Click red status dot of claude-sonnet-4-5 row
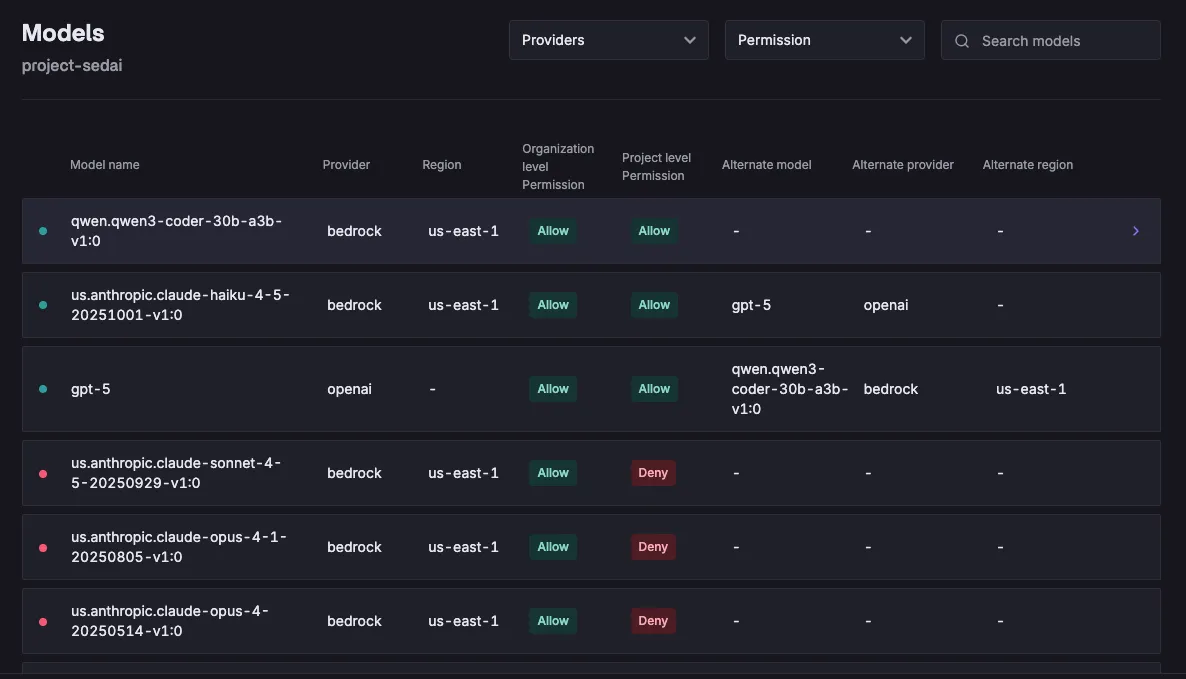Viewport: 1186px width, 679px height. [x=43, y=473]
